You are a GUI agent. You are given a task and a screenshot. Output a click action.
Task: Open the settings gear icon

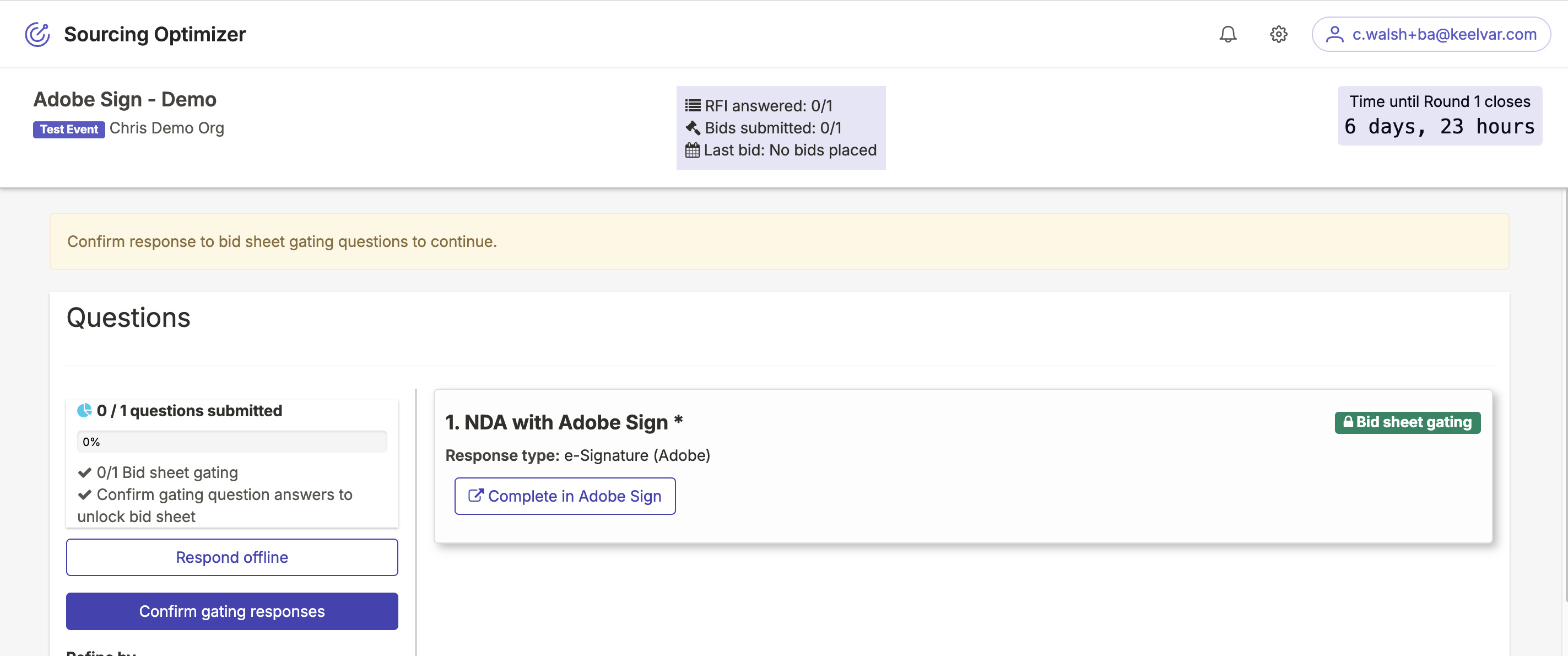(1278, 34)
